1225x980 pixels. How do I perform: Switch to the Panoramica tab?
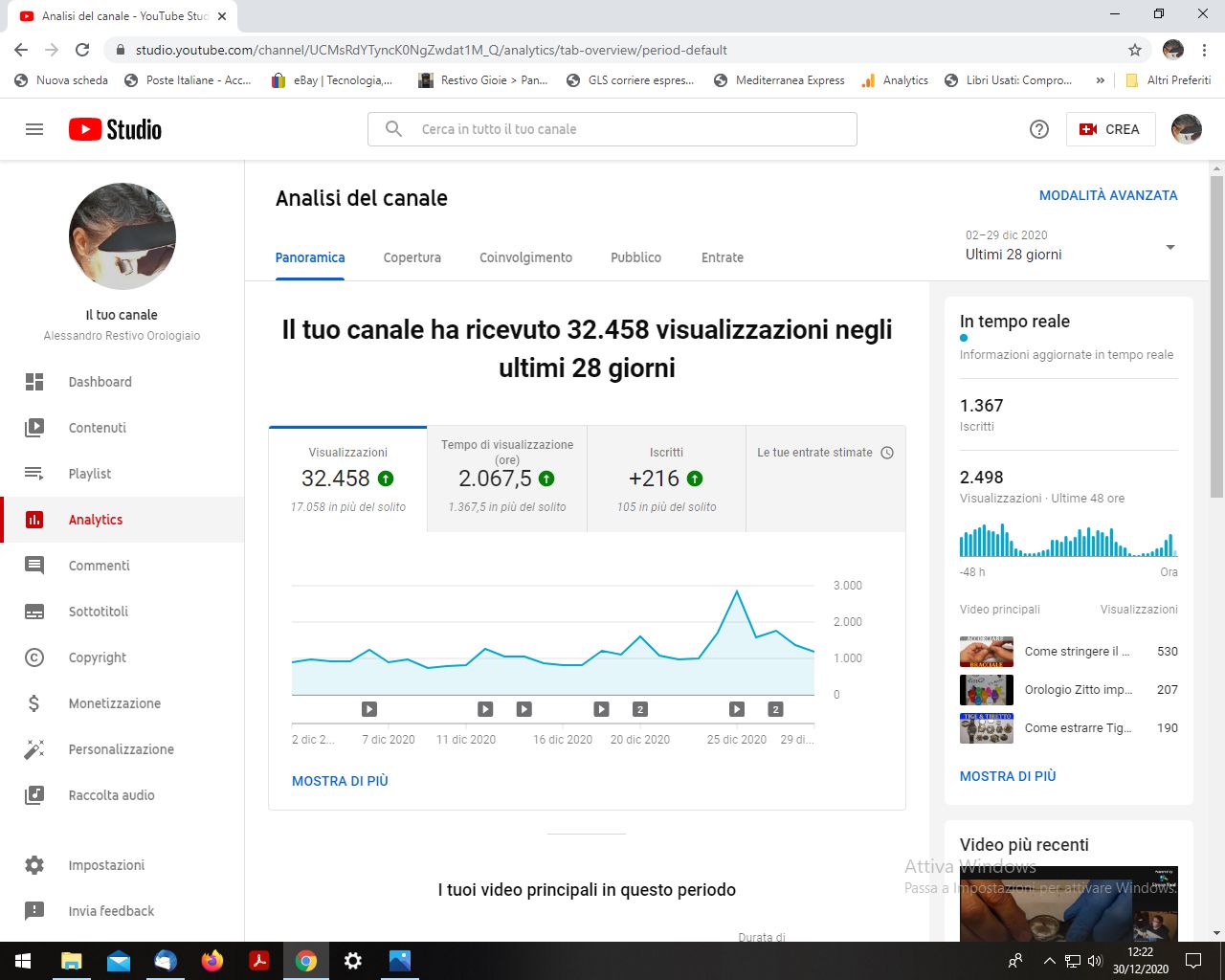(x=310, y=257)
